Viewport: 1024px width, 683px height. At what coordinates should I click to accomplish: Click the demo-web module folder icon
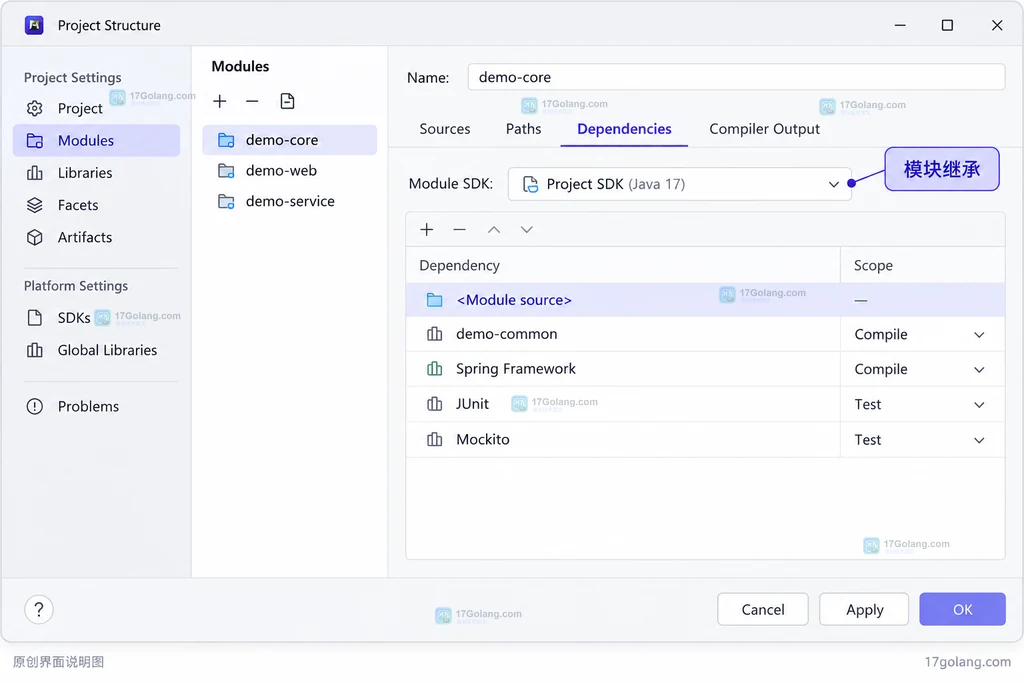[226, 170]
